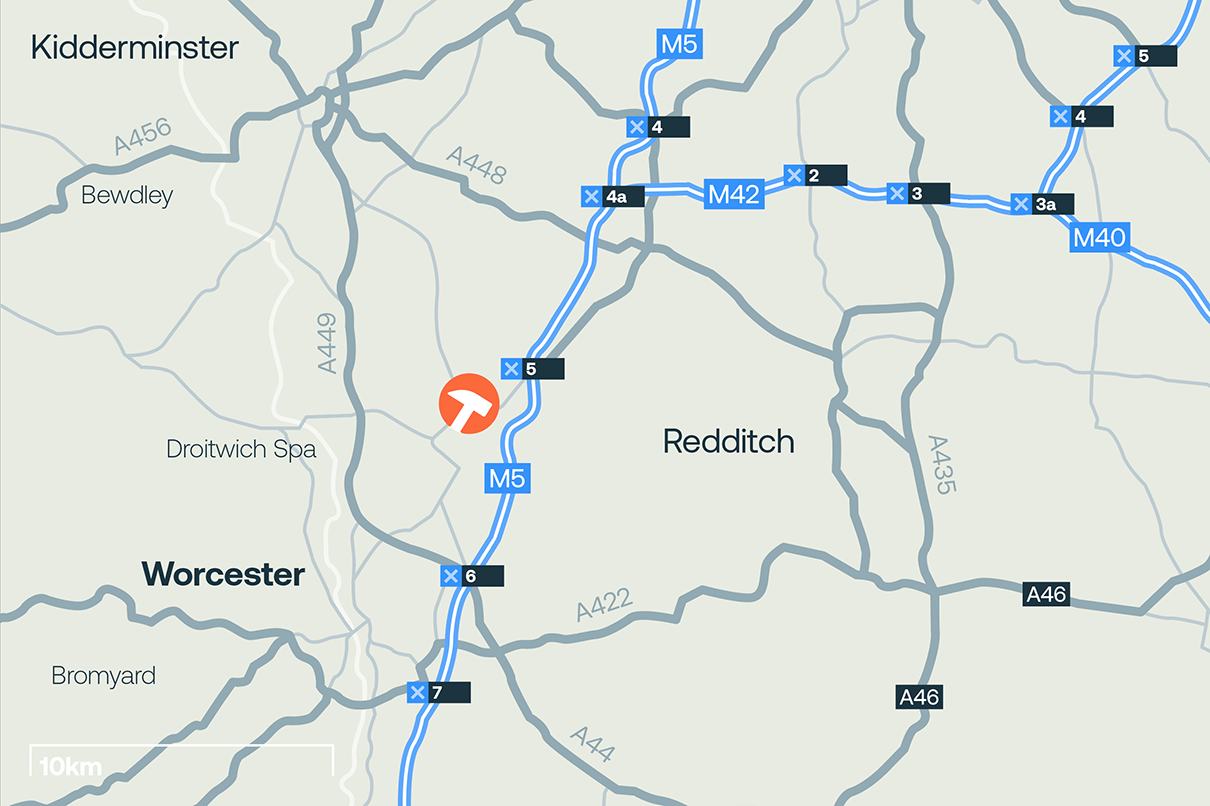
Task: Click the M42 junction 3 marker
Action: (918, 193)
